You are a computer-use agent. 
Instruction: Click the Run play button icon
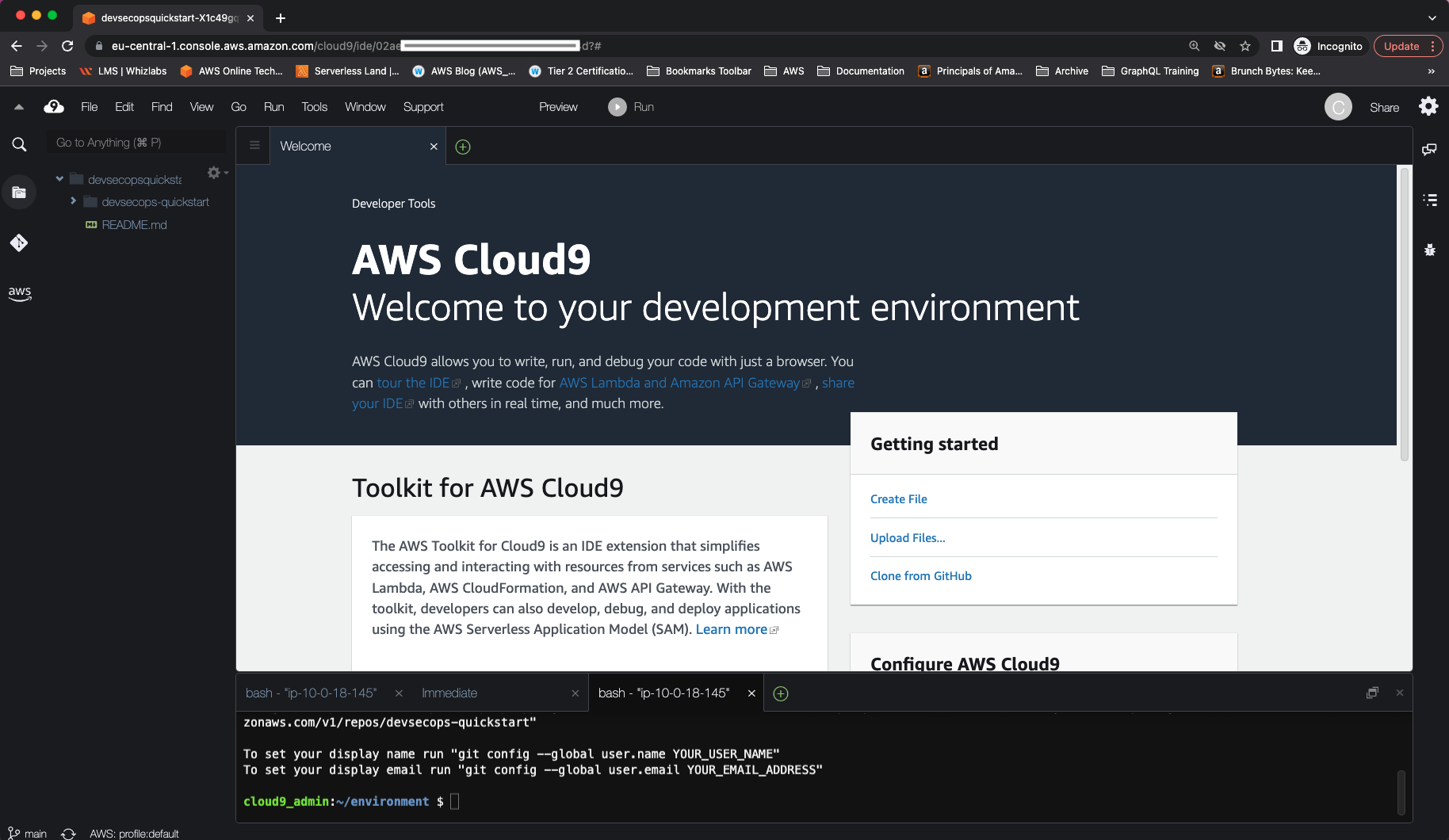click(617, 107)
